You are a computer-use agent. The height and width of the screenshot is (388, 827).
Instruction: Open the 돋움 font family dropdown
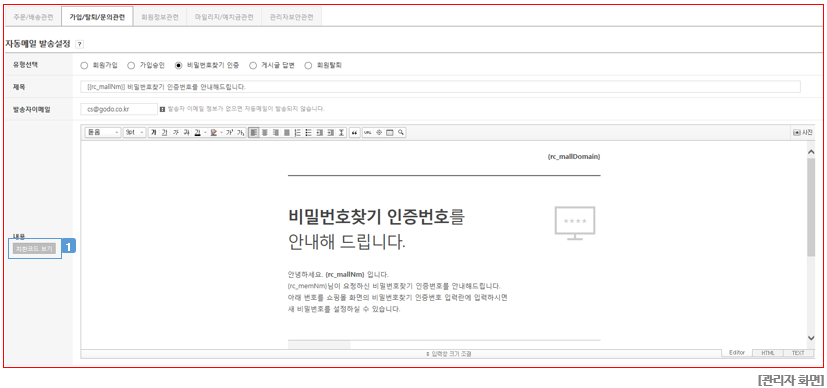[x=103, y=133]
